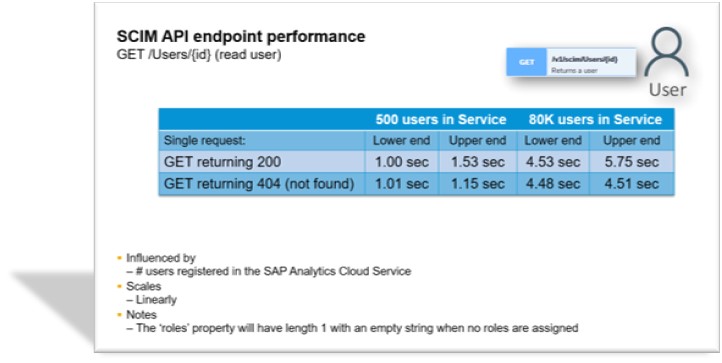Click the '80K users in Service' column header
Image resolution: width=722 pixels, height=363 pixels.
click(x=595, y=120)
